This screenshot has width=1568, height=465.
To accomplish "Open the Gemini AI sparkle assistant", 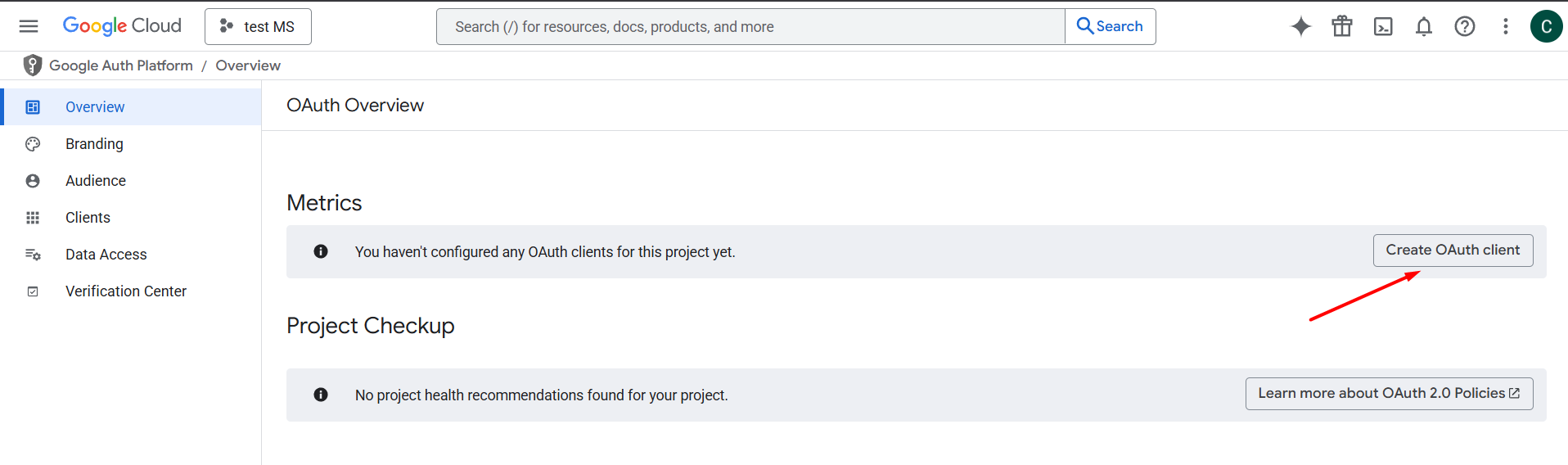I will tap(1301, 26).
